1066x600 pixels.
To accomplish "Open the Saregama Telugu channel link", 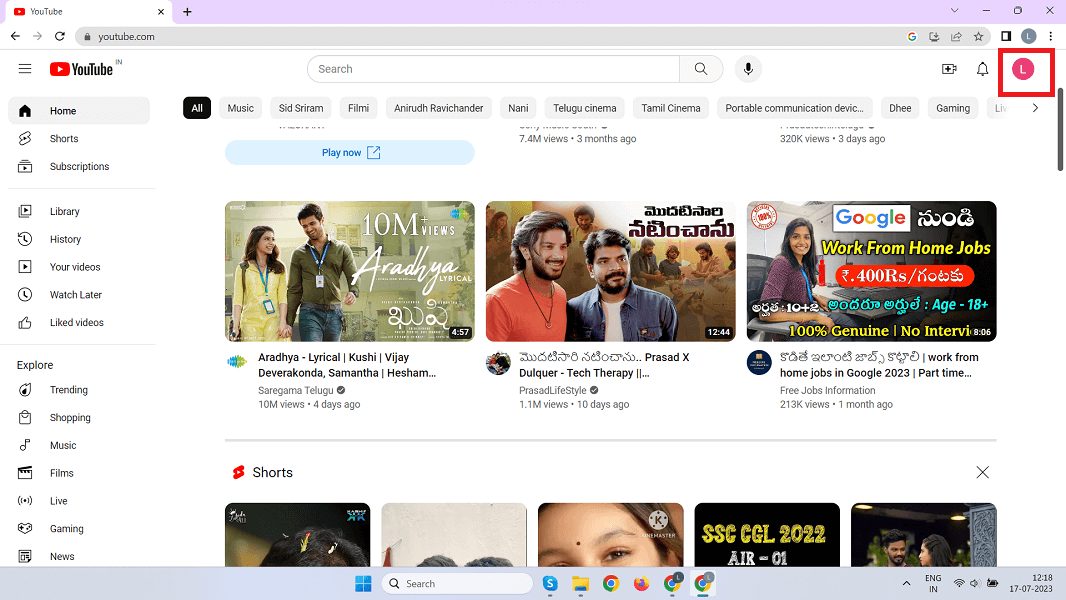I will (295, 390).
